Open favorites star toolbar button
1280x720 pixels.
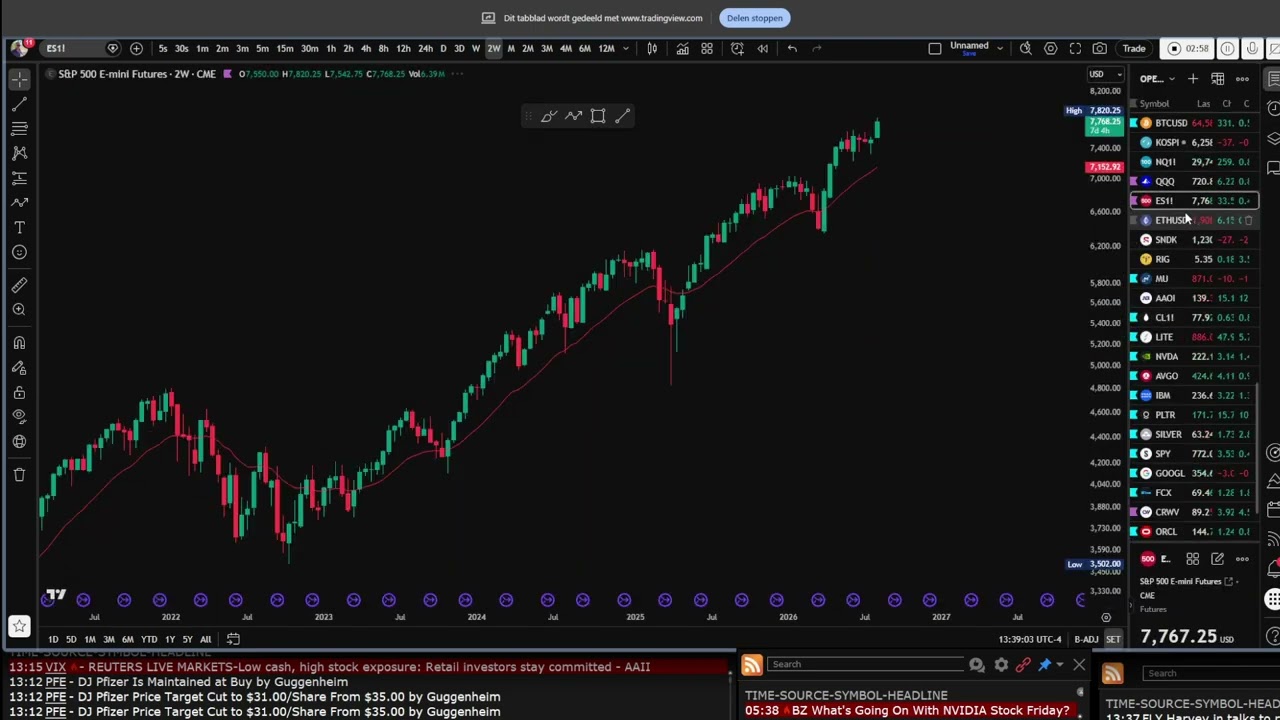(19, 627)
